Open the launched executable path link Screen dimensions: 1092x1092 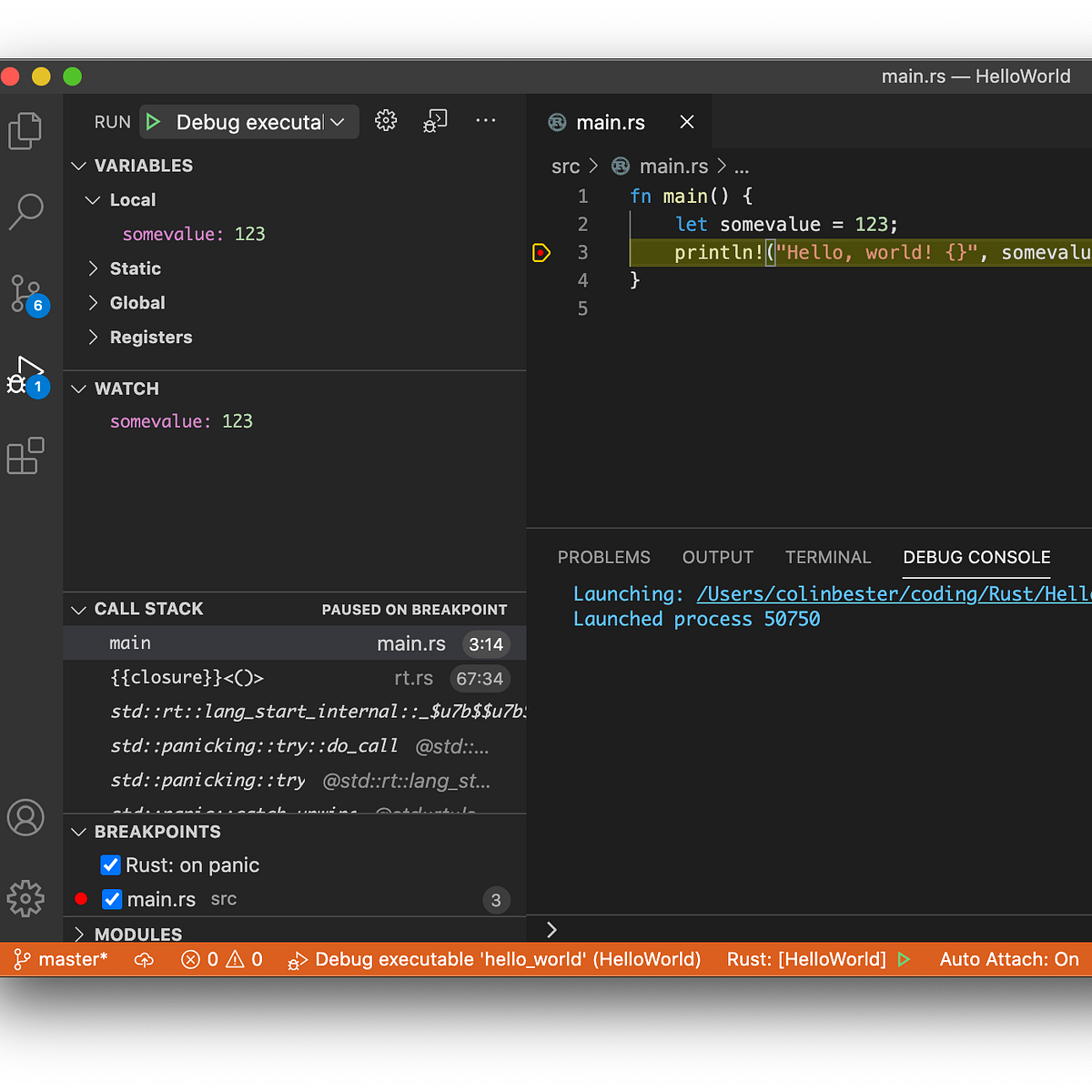(x=892, y=594)
